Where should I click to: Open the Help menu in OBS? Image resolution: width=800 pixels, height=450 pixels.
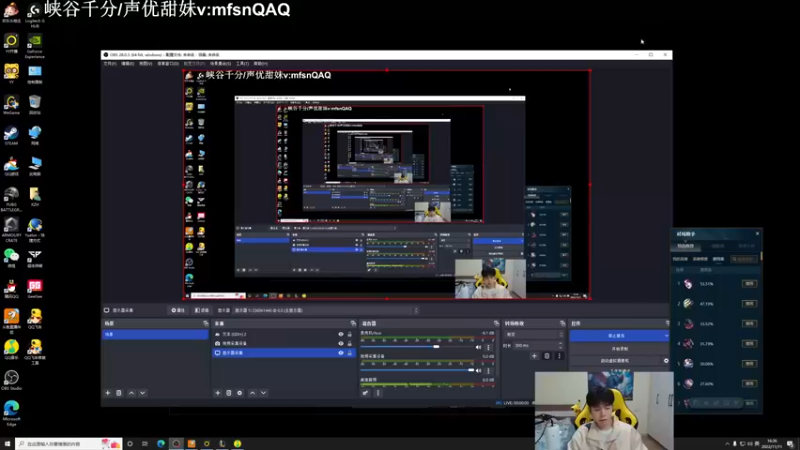pyautogui.click(x=261, y=64)
